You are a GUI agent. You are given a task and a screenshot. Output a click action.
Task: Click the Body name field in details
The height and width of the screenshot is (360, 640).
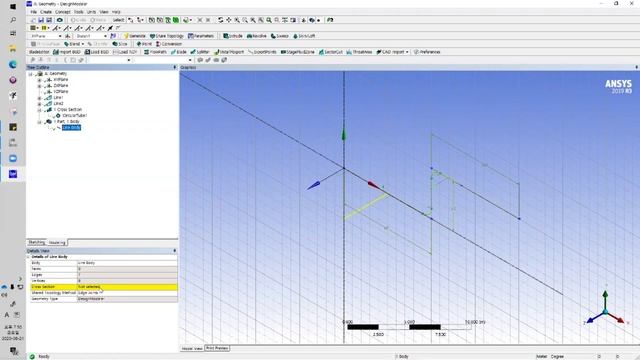coord(127,263)
